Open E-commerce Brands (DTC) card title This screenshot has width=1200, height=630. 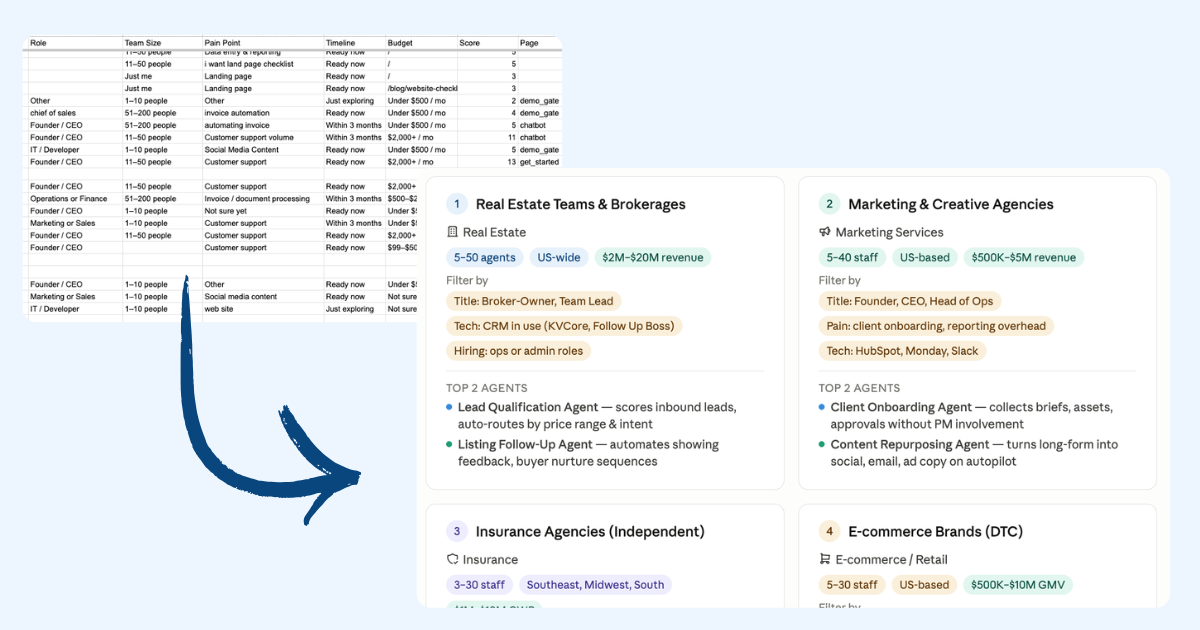tap(936, 531)
